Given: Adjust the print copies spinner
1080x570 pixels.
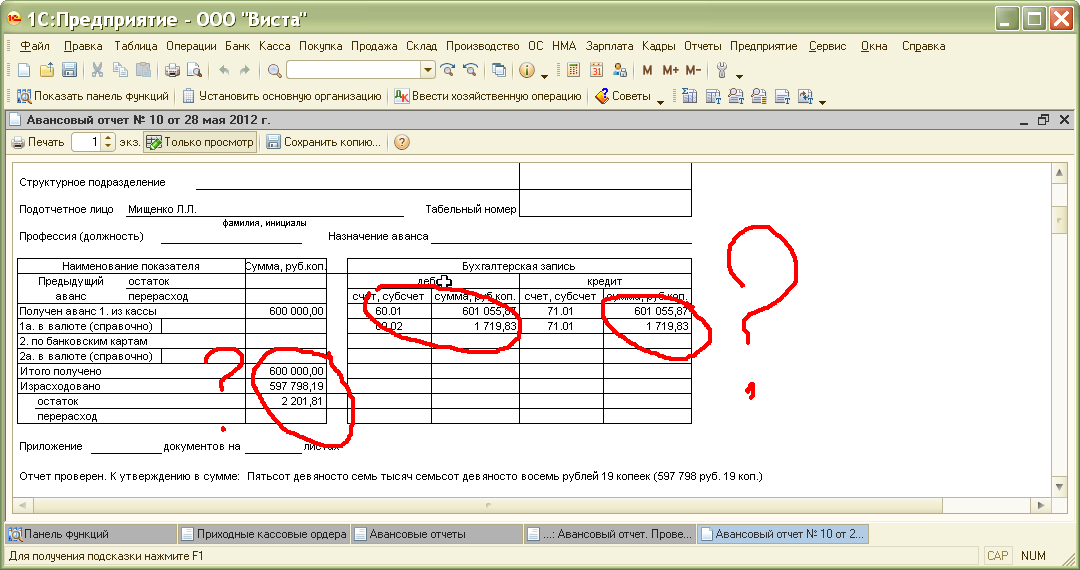Looking at the screenshot, I should point(109,143).
